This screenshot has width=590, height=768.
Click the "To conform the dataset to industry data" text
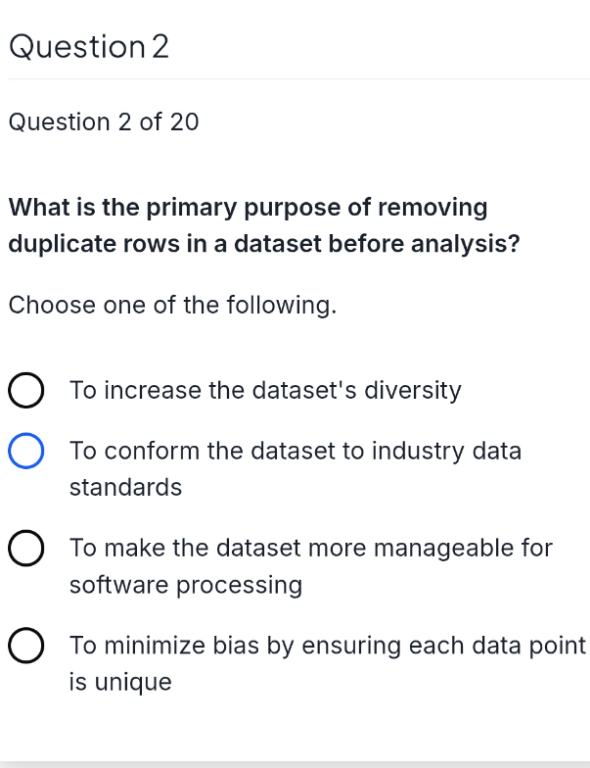tap(295, 451)
